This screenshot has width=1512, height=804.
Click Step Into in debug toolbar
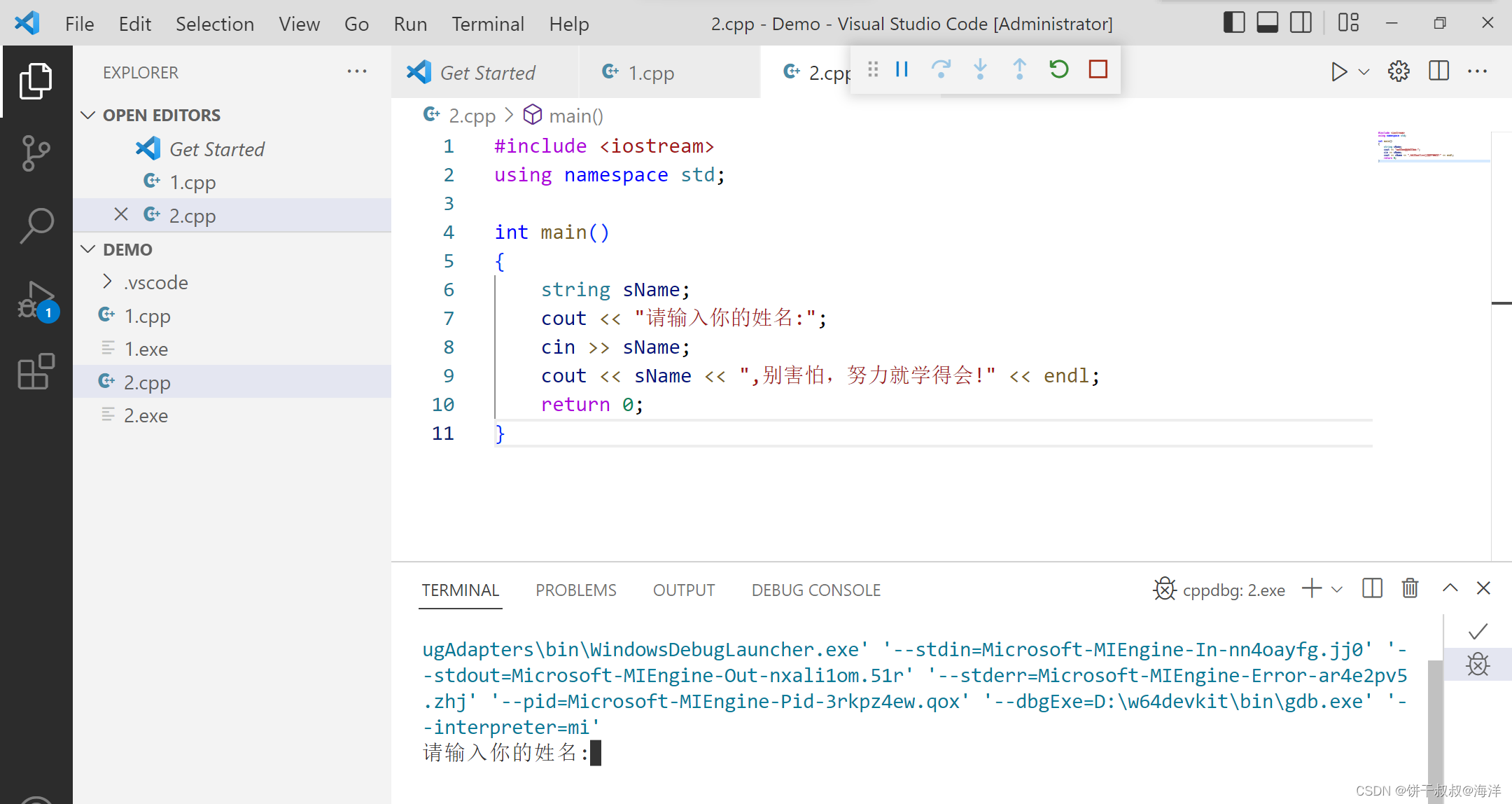point(981,69)
